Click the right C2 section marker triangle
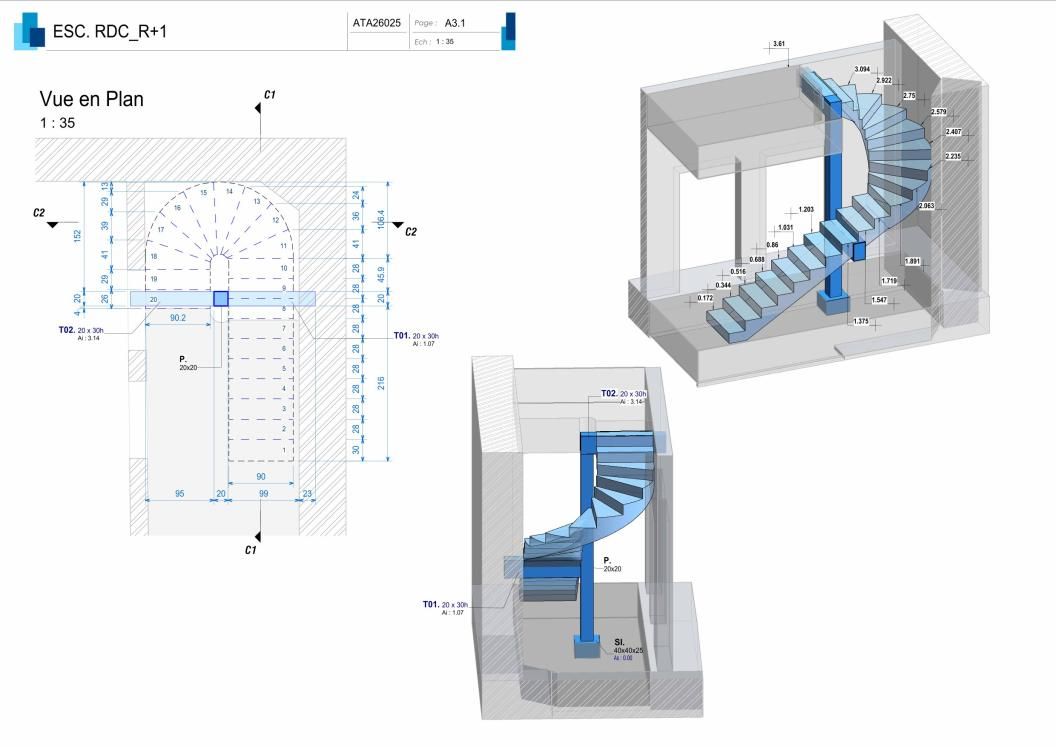This screenshot has height=747, width=1056. click(x=398, y=225)
